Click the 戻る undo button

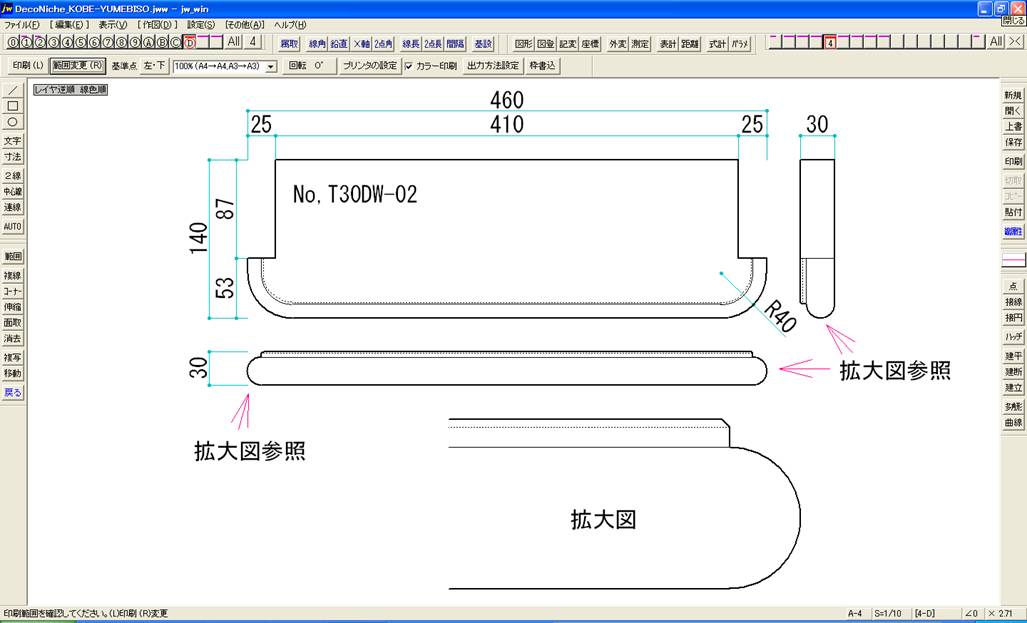click(12, 392)
